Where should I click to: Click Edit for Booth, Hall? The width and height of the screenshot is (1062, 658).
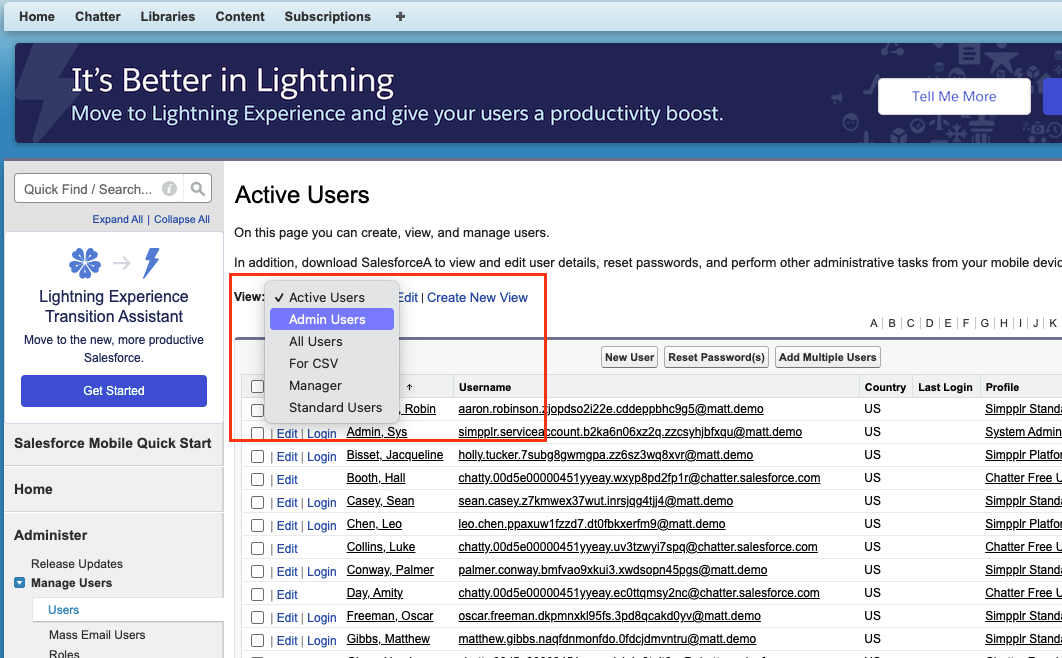point(287,479)
